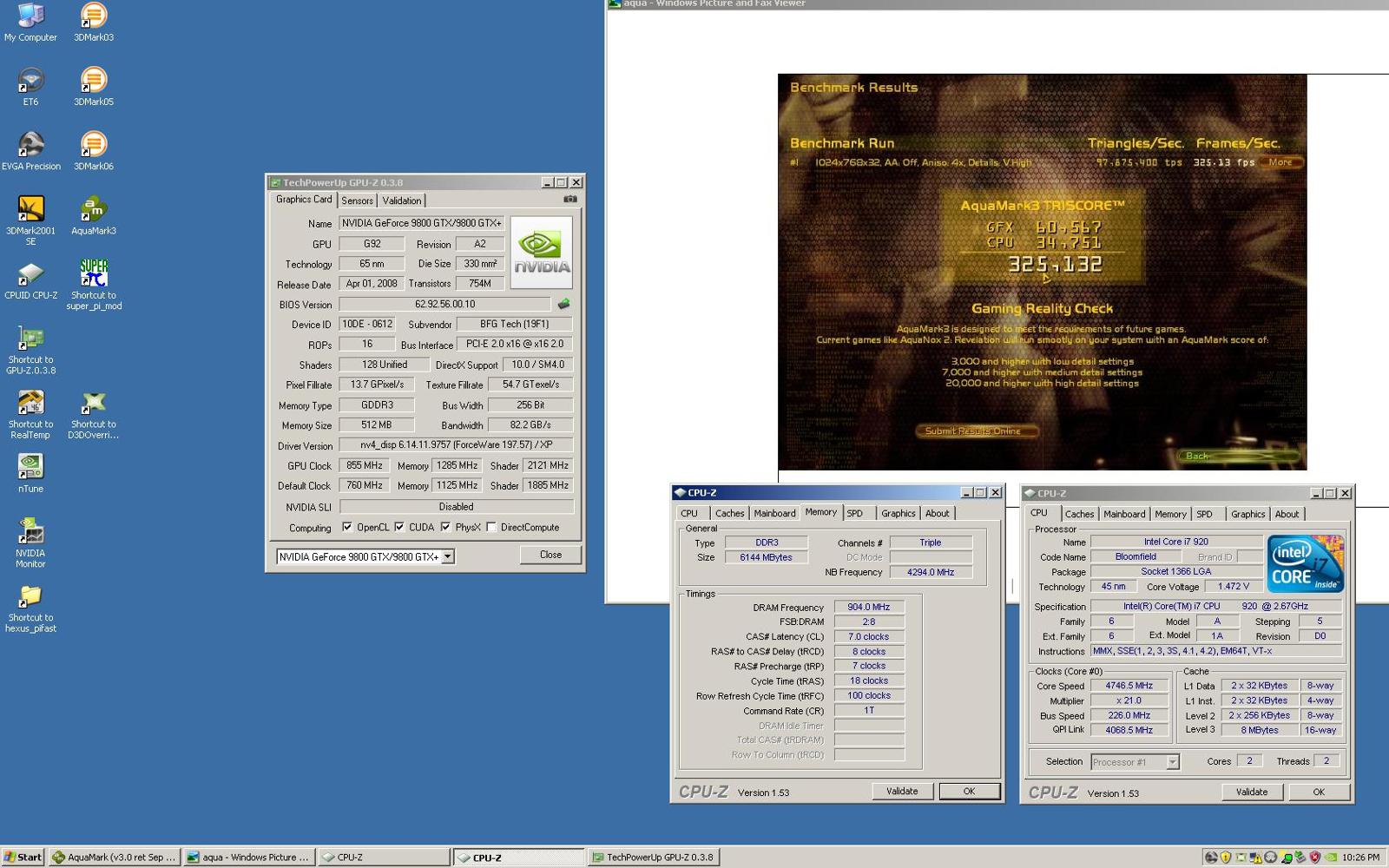
Task: Open 3DMark2001 SE desktop icon
Action: pyautogui.click(x=30, y=220)
